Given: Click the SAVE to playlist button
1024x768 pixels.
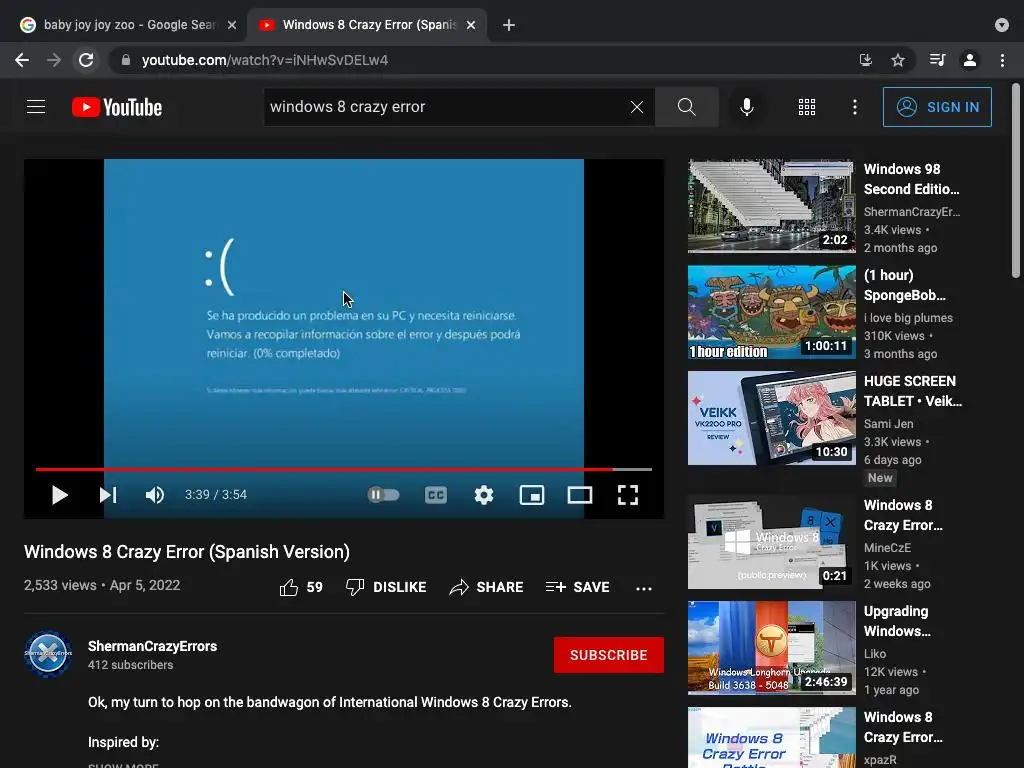Looking at the screenshot, I should pos(577,587).
